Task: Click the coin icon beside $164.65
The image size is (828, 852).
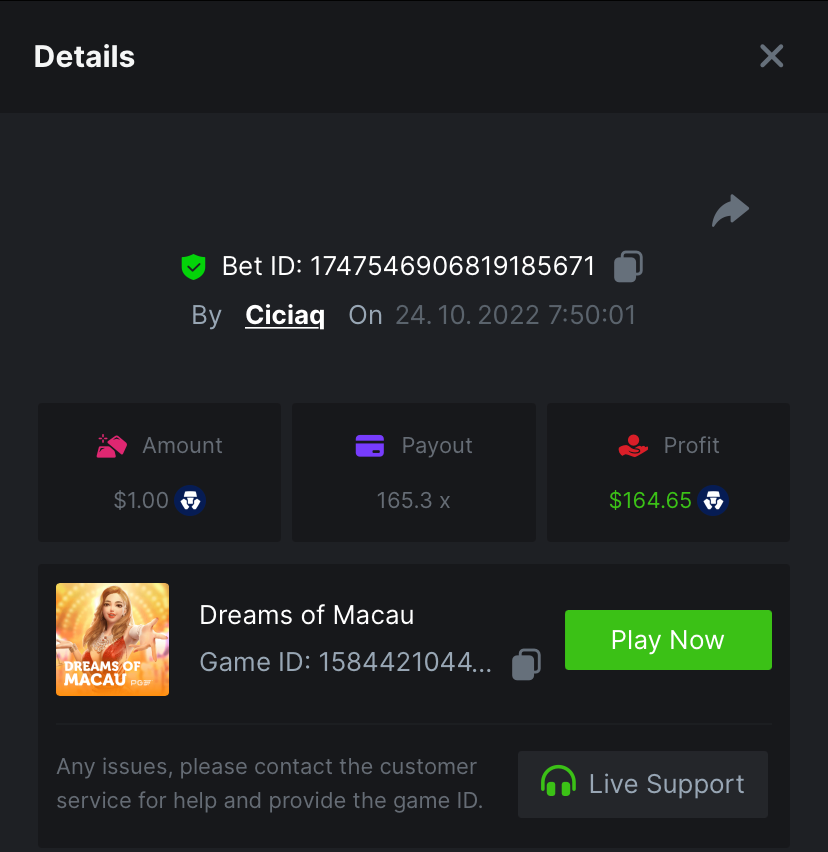Action: pos(713,500)
